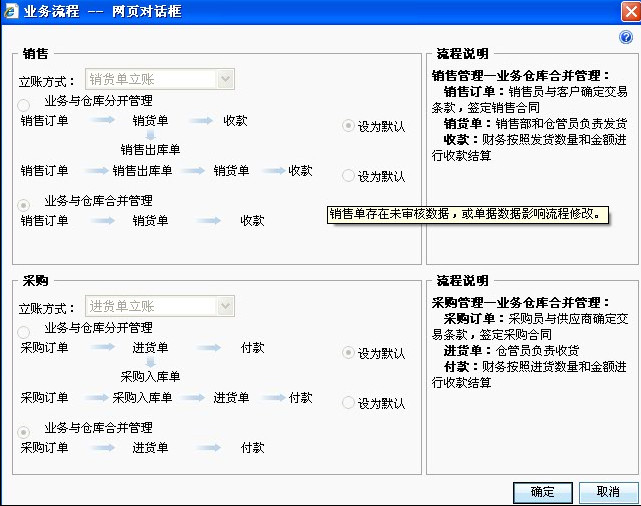
Task: Click the down arrow under 进货单
Action: tap(150, 362)
